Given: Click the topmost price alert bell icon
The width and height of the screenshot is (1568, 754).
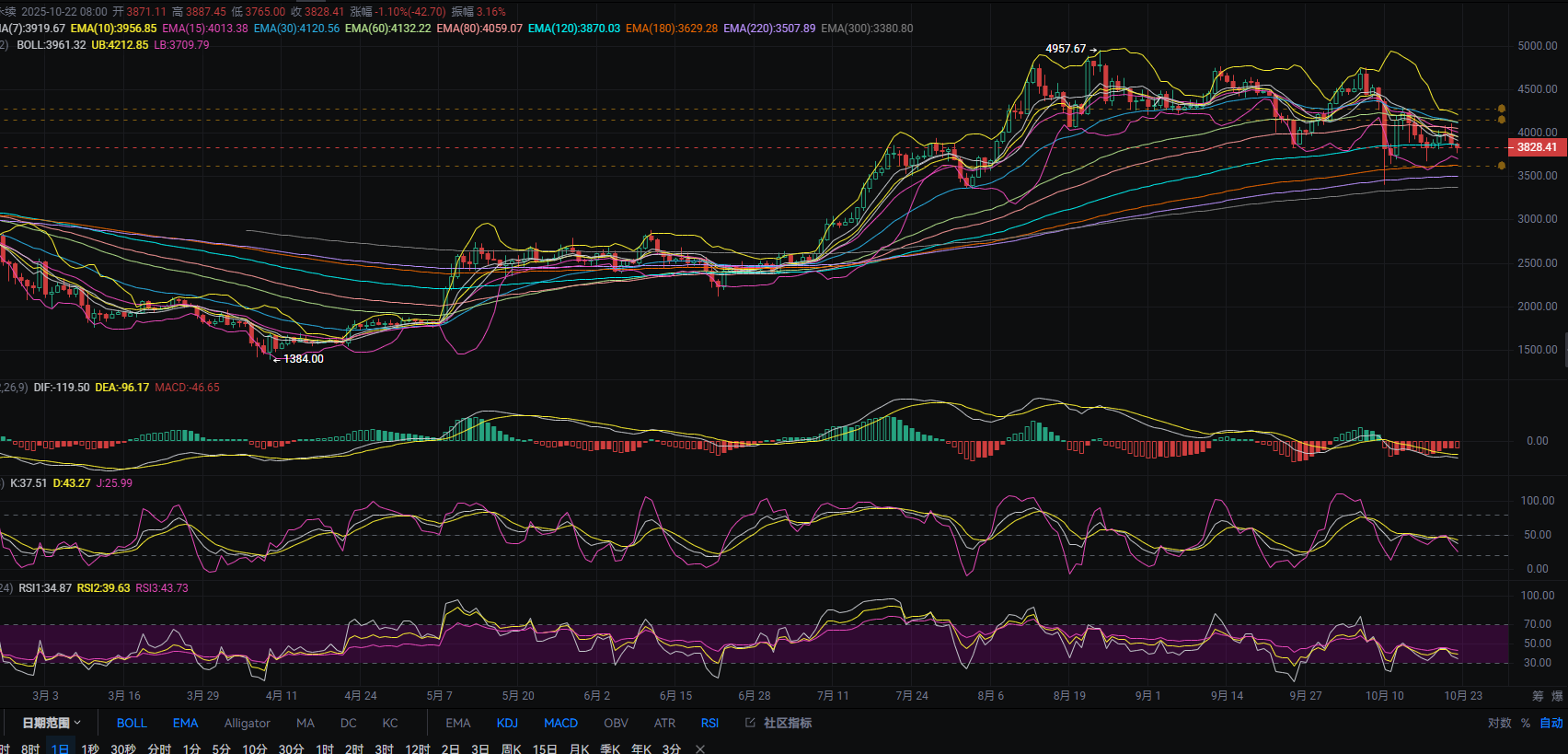Looking at the screenshot, I should click(x=1502, y=109).
